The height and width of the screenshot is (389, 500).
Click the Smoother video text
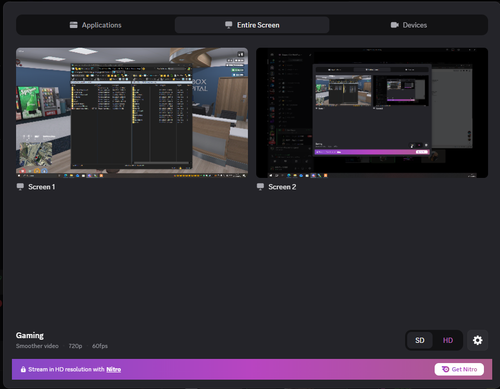click(37, 346)
